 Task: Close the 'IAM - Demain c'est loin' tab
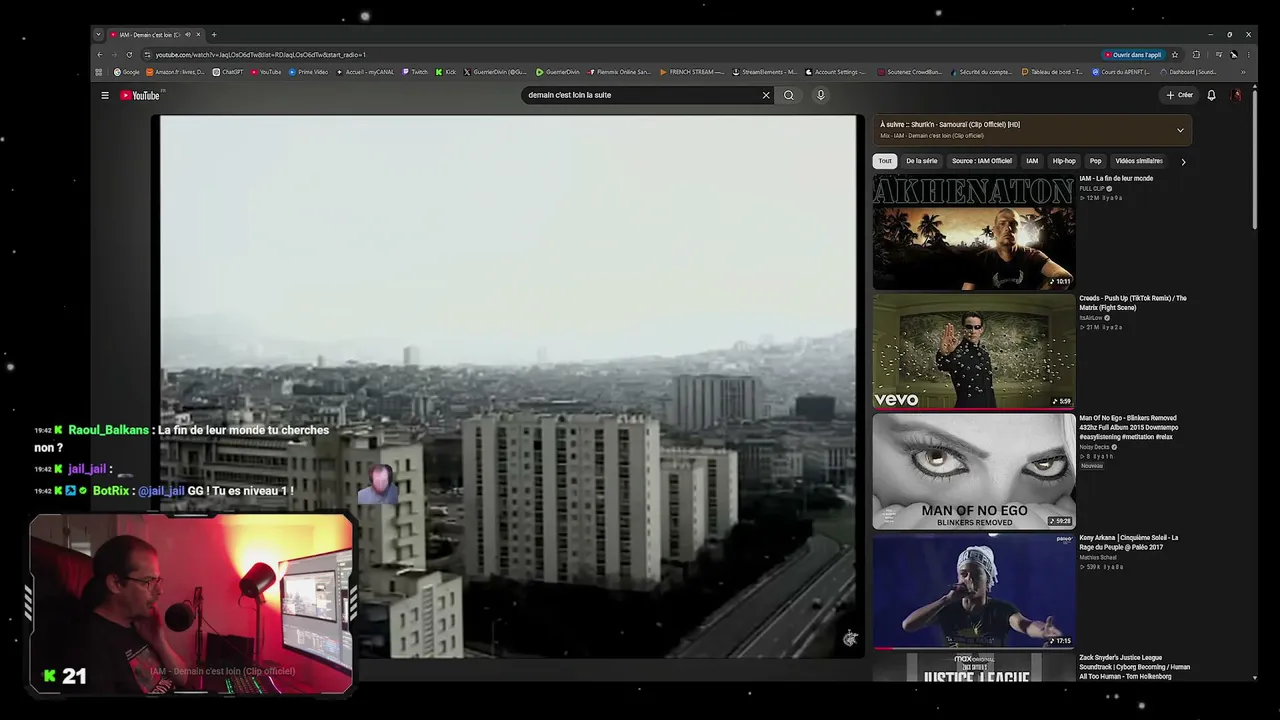coord(198,35)
